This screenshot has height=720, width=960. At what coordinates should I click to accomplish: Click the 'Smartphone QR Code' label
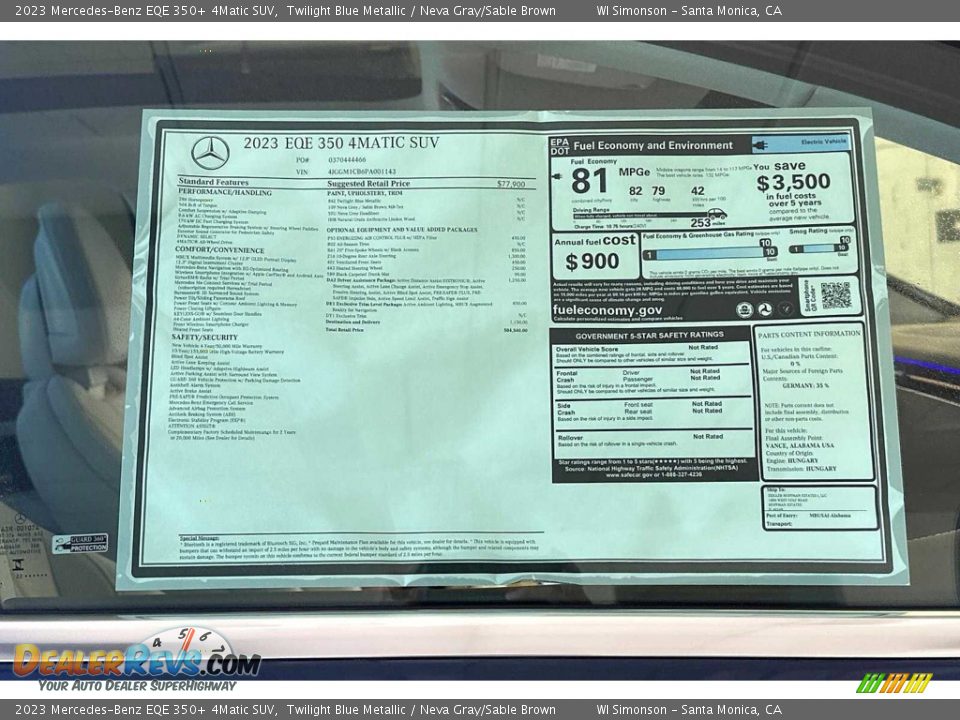pos(809,296)
